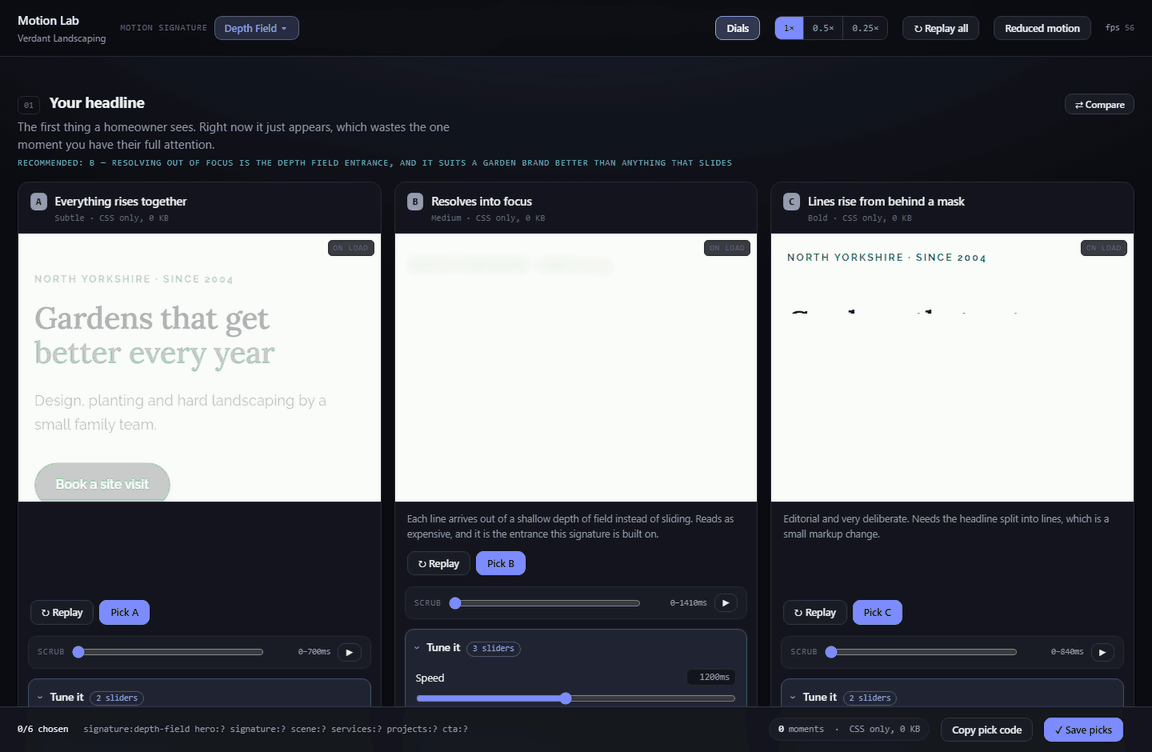This screenshot has width=1152, height=752.
Task: Click the Compare button
Action: pyautogui.click(x=1099, y=104)
